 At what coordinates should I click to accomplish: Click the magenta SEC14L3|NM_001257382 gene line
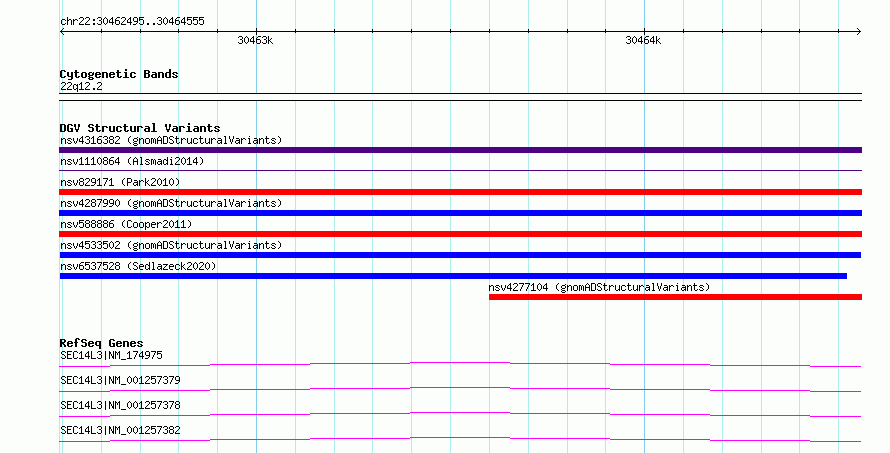click(460, 439)
